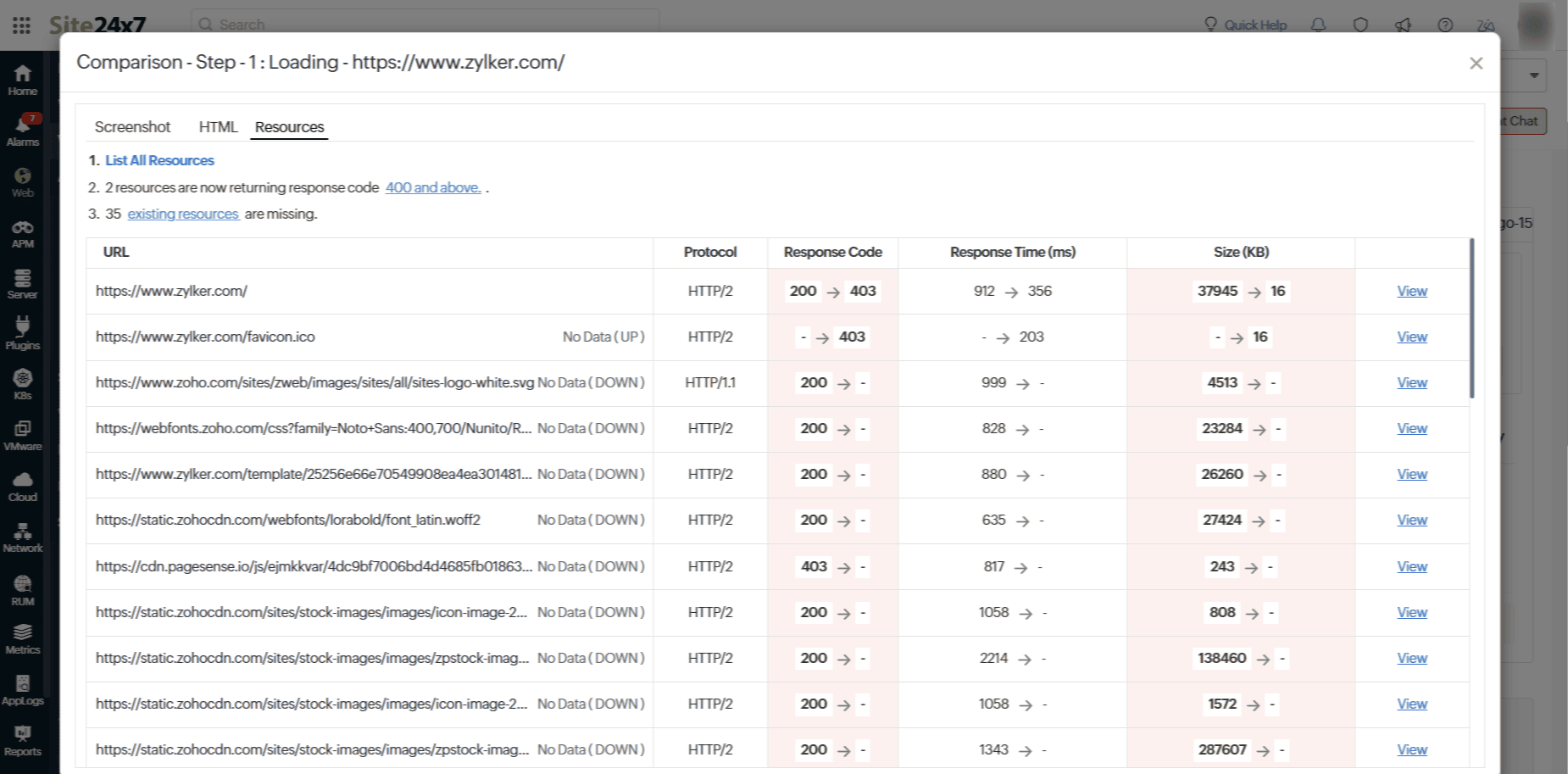Viewport: 1568px width, 774px height.
Task: Open the Reports icon in sidebar
Action: pos(23,734)
